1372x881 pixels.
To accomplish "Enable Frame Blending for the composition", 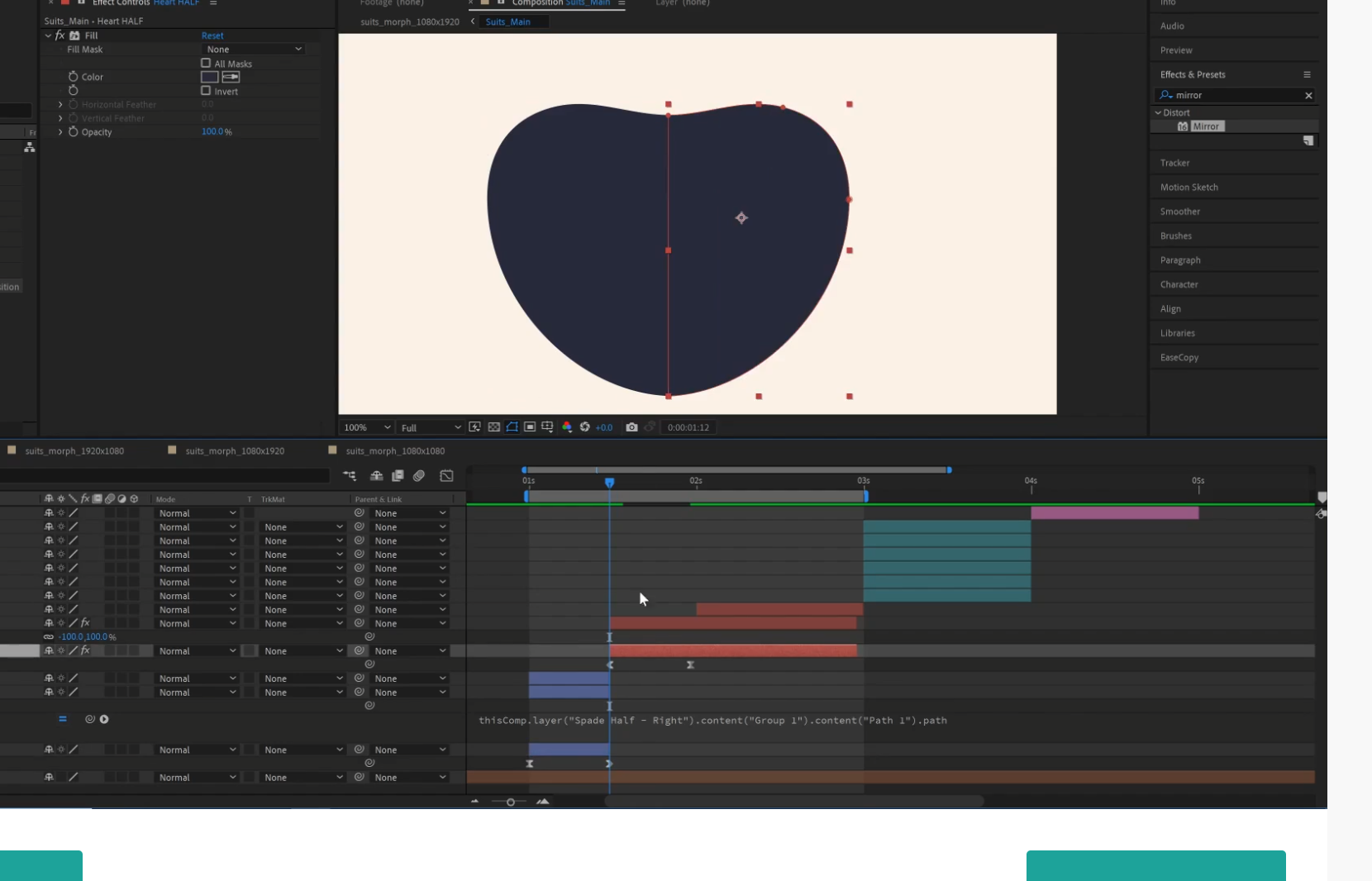I will 398,476.
